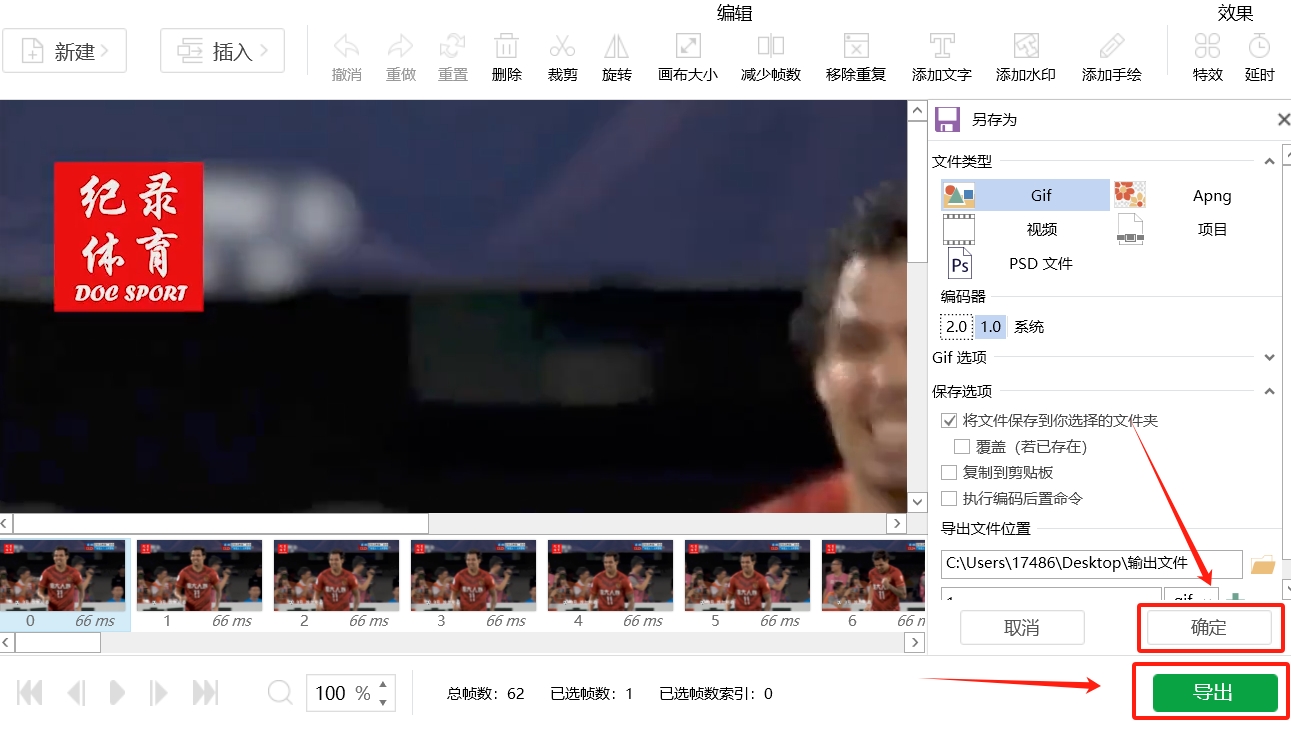Click the 重置 (reset) icon
Image resolution: width=1291 pixels, height=729 pixels.
click(453, 46)
